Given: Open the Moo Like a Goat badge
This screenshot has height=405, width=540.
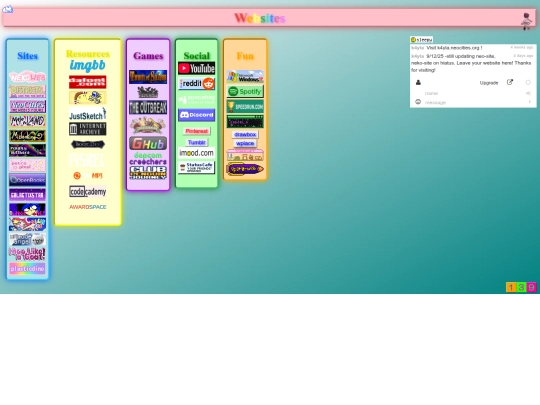Looking at the screenshot, I should click(27, 254).
